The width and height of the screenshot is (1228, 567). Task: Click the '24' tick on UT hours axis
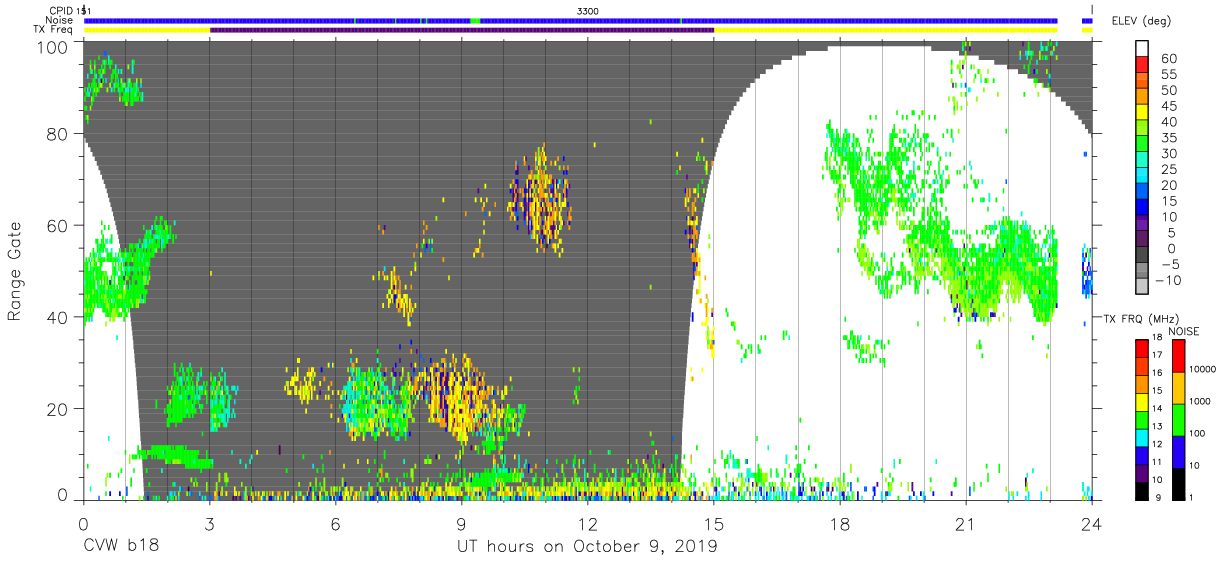pos(1092,524)
